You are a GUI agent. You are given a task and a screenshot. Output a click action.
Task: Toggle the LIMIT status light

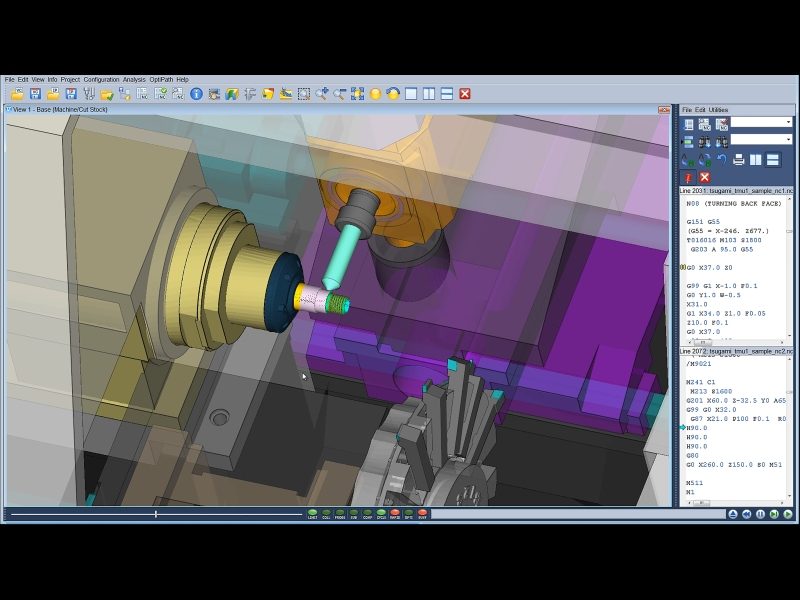[312, 514]
